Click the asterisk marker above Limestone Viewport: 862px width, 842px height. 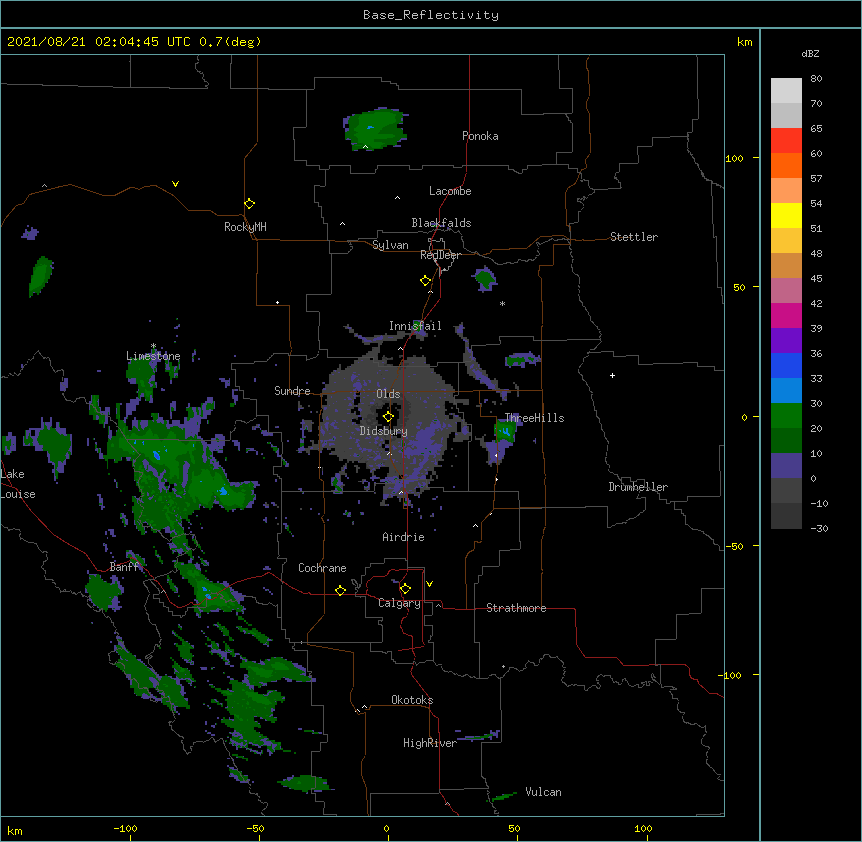[153, 346]
